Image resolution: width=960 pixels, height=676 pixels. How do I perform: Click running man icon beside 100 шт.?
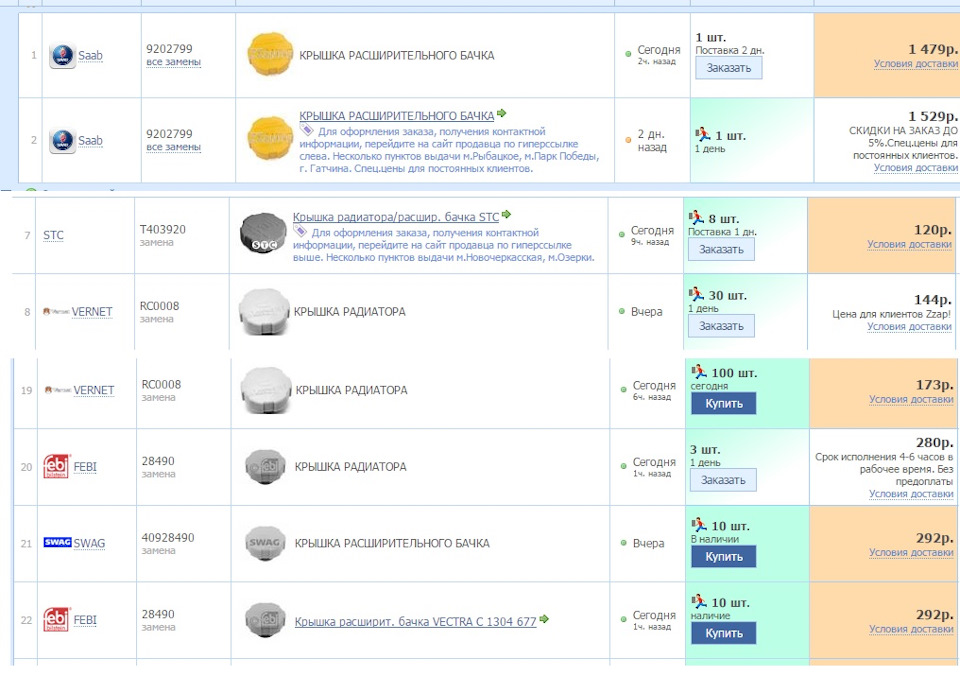(699, 372)
